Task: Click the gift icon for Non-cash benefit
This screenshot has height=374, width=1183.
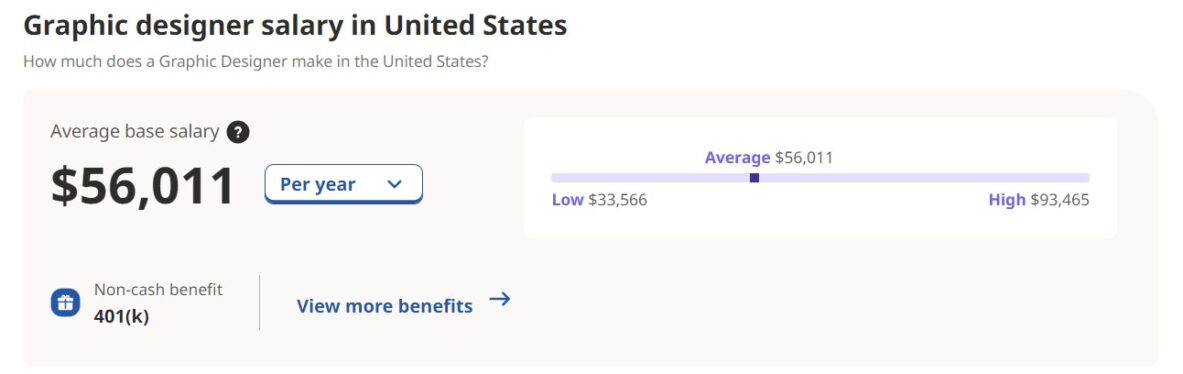Action: (66, 303)
